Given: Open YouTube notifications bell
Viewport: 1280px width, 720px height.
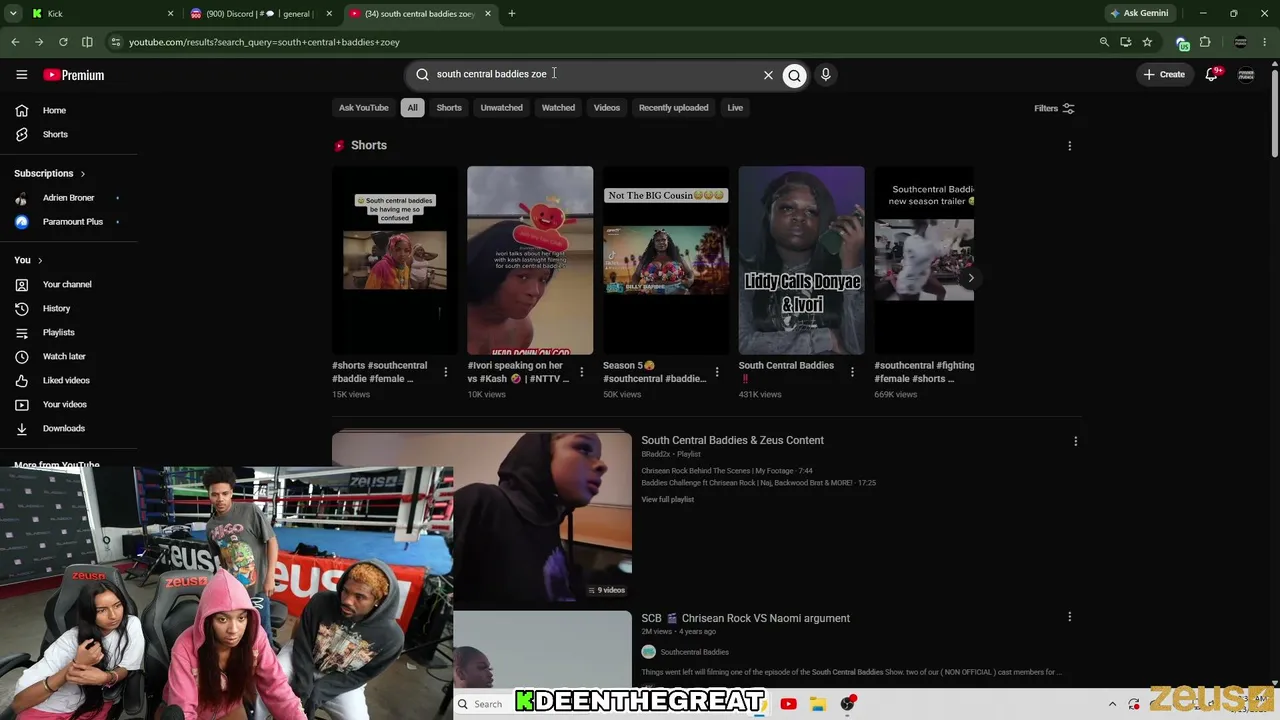Looking at the screenshot, I should click(x=1211, y=75).
